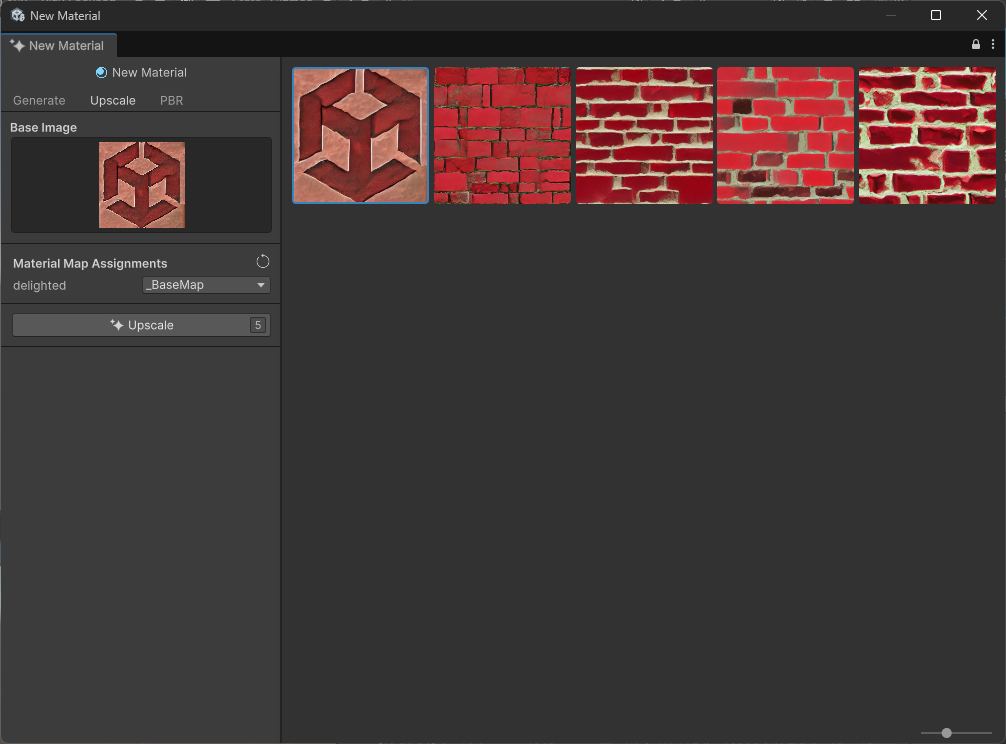Select the fifth thumbnail with rough white-mortar bricks

[x=927, y=135]
